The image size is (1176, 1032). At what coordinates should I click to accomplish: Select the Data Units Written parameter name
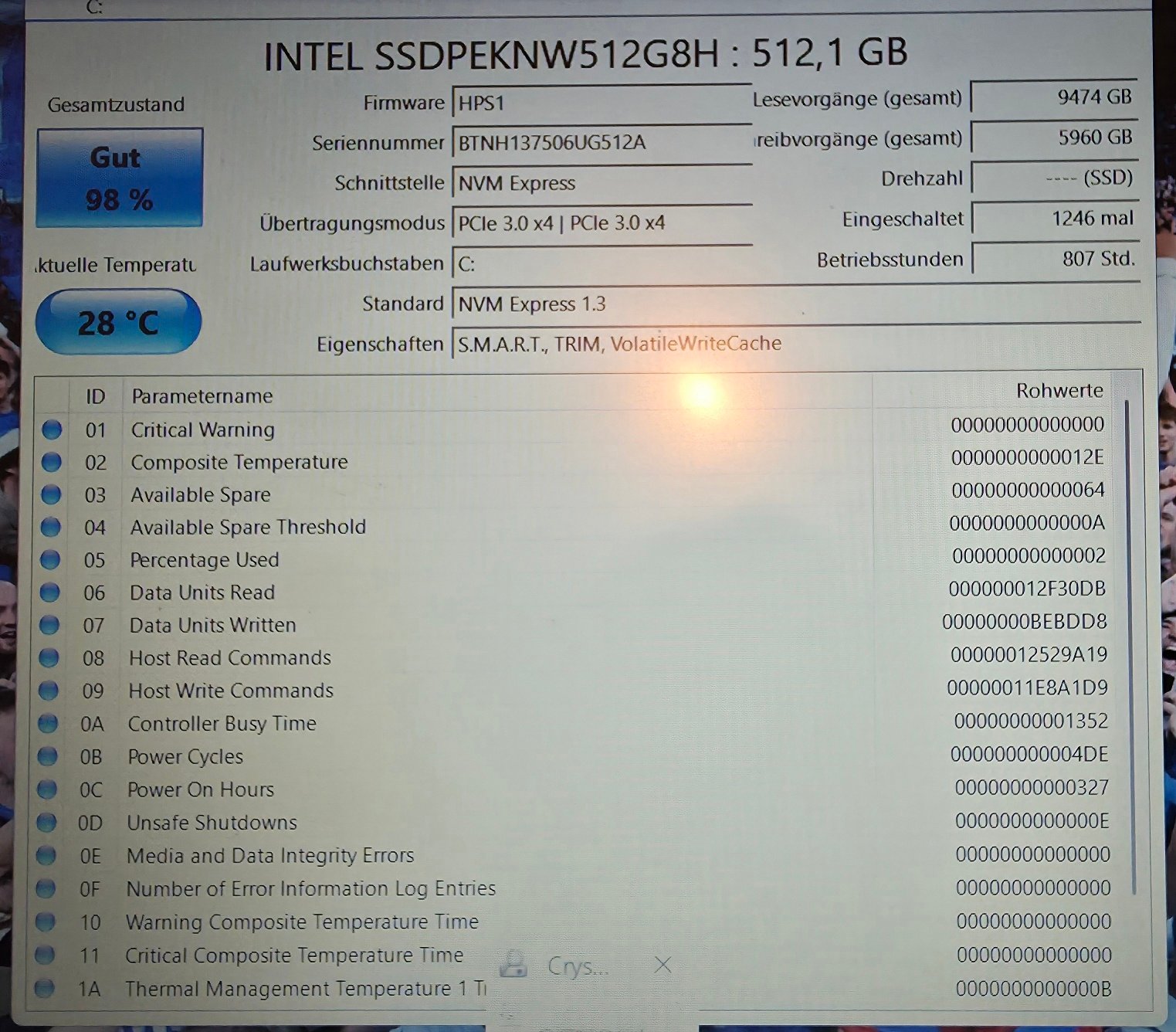tap(212, 625)
